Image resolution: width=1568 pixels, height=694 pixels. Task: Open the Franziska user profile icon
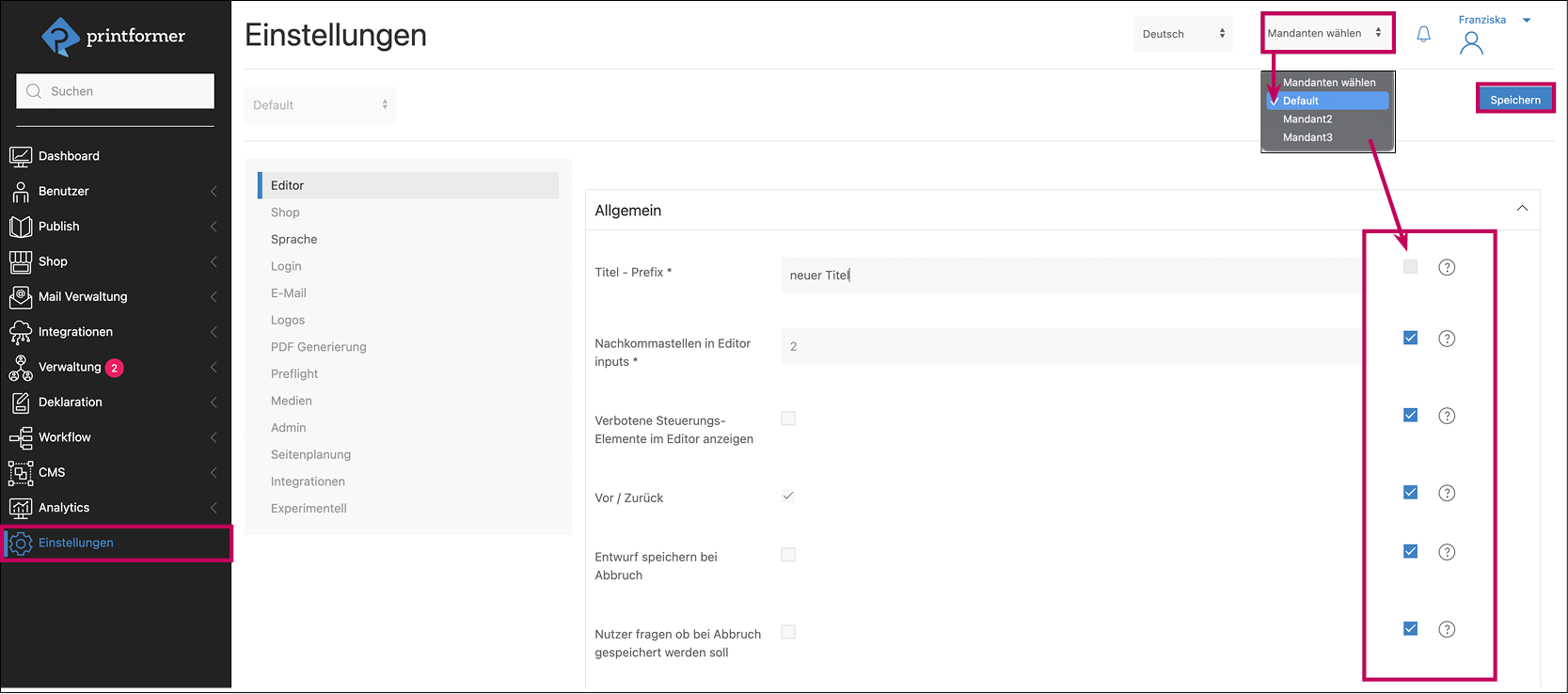point(1471,43)
